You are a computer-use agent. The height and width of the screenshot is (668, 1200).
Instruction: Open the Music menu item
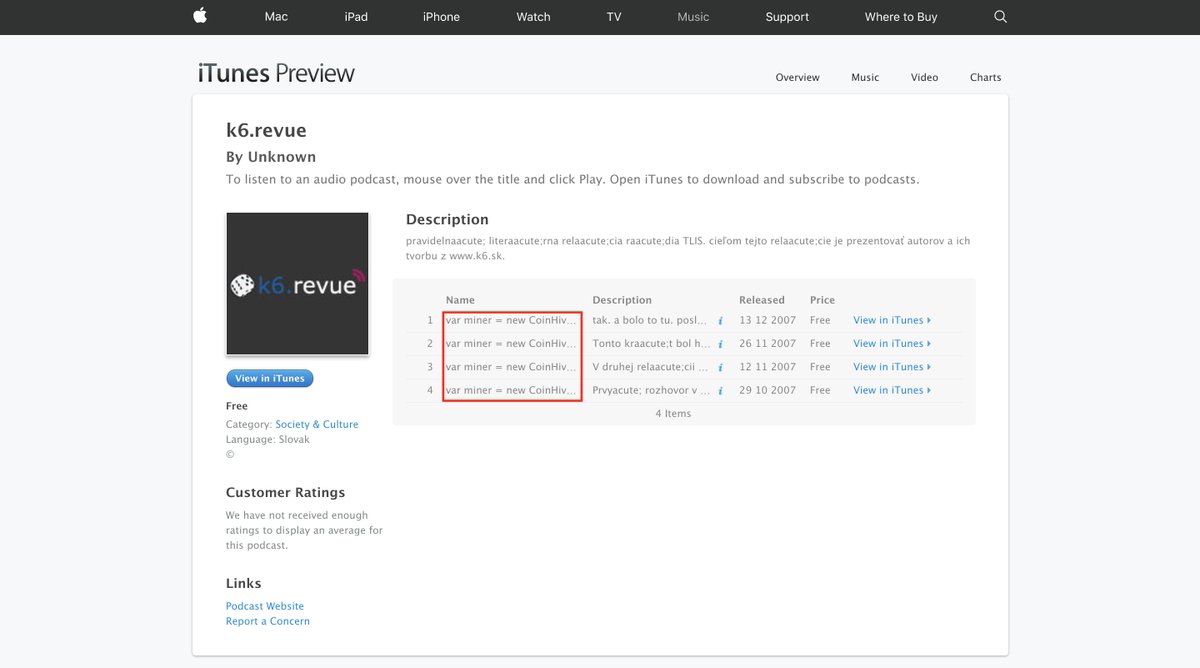(693, 16)
